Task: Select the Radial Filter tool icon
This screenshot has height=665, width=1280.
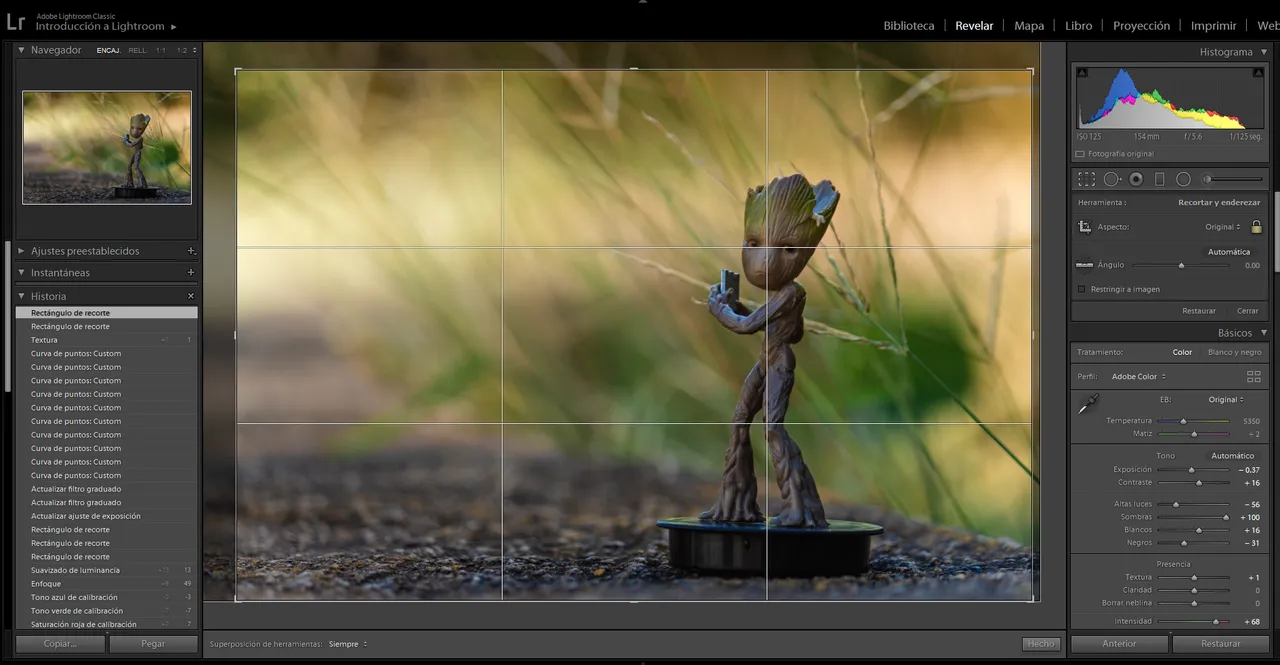Action: pyautogui.click(x=1184, y=179)
